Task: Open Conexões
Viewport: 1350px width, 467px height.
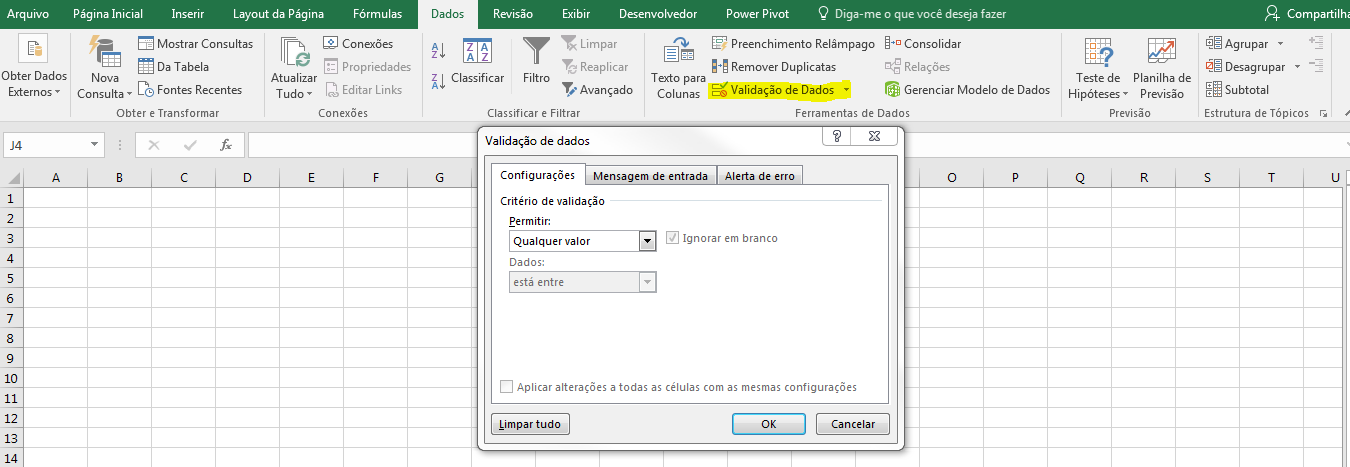Action: click(358, 44)
